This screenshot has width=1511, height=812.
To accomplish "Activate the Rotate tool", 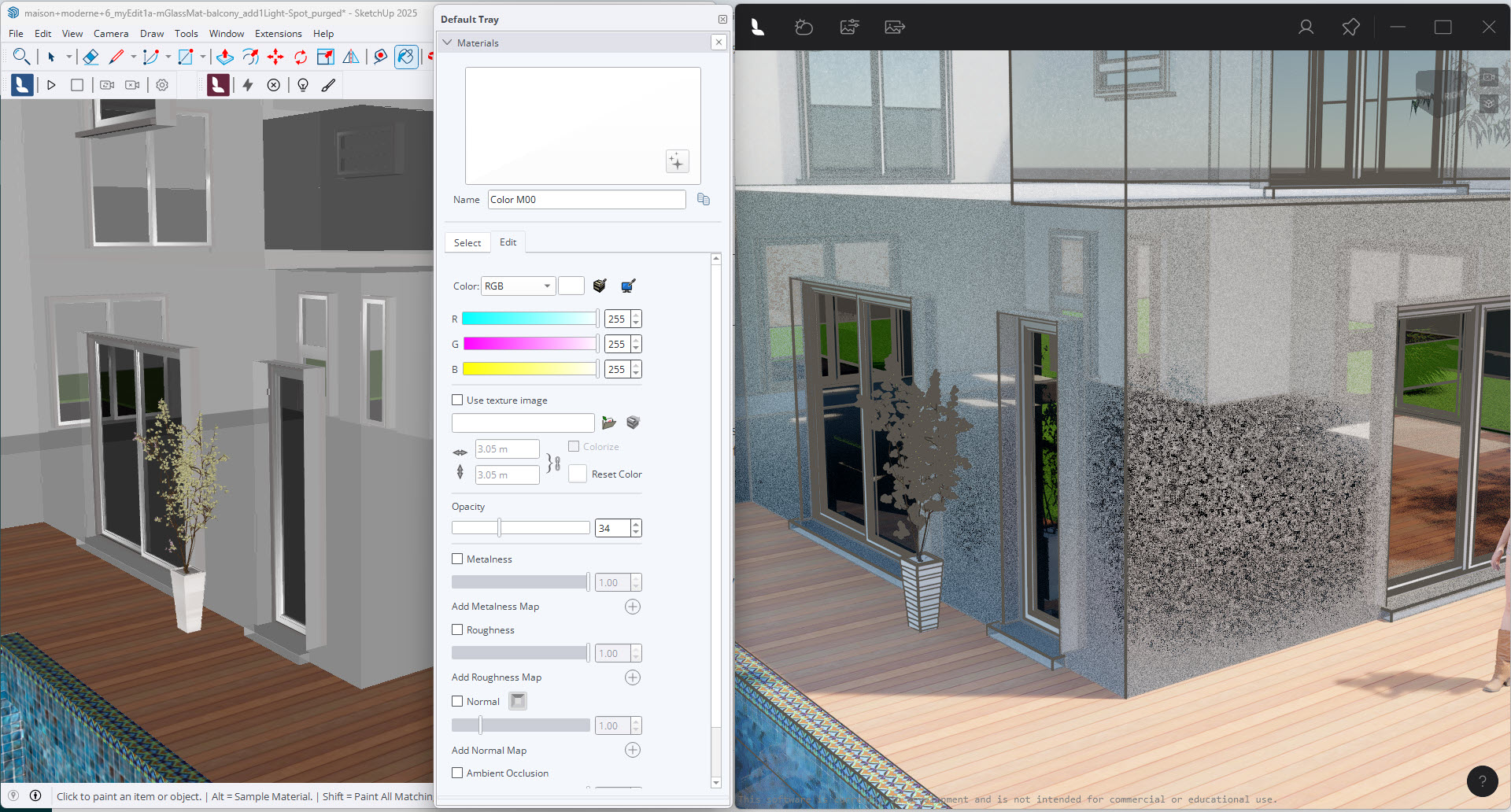I will tap(300, 57).
